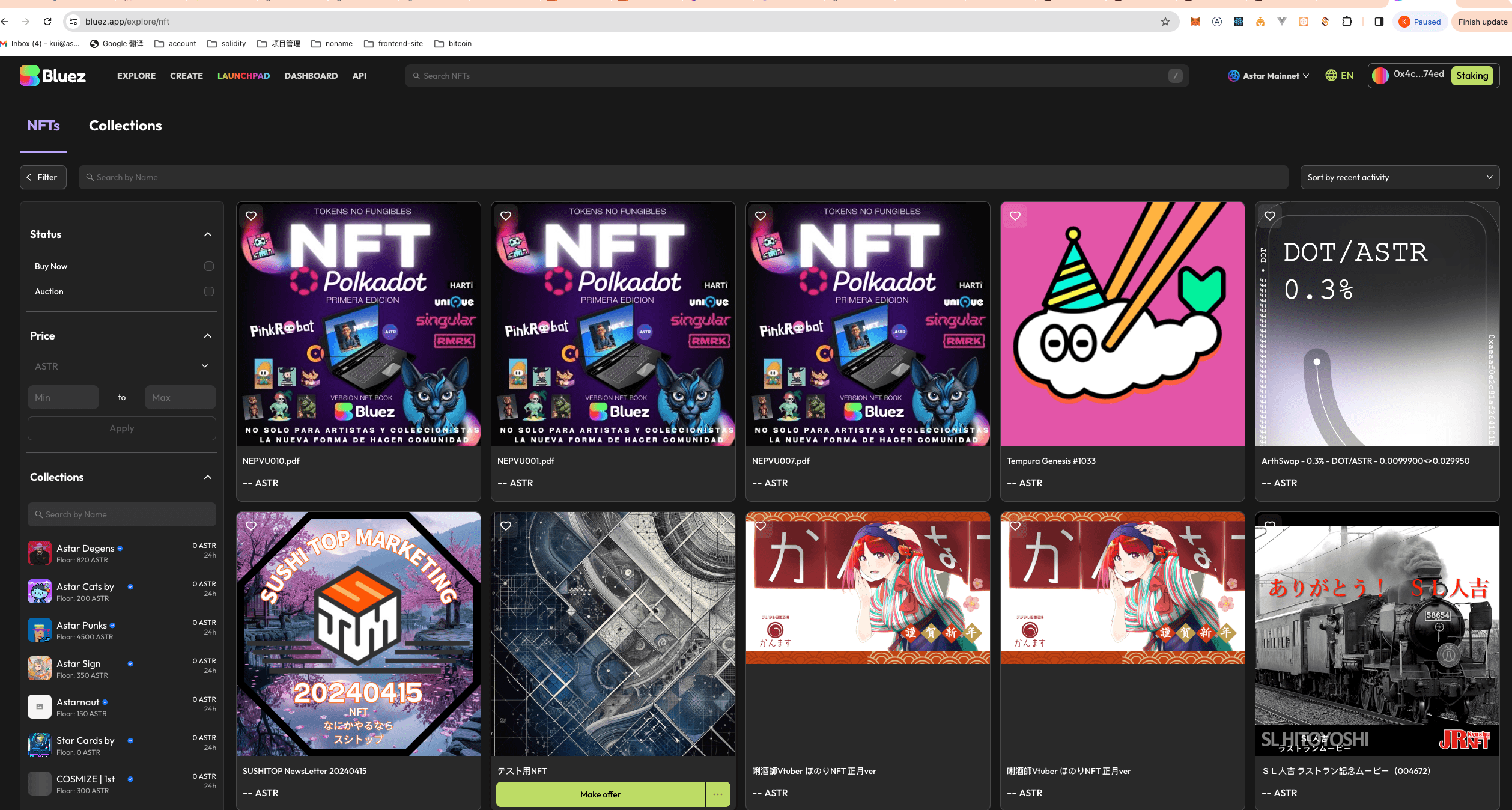
Task: Open the EXPLORE menu
Action: pyautogui.click(x=136, y=76)
